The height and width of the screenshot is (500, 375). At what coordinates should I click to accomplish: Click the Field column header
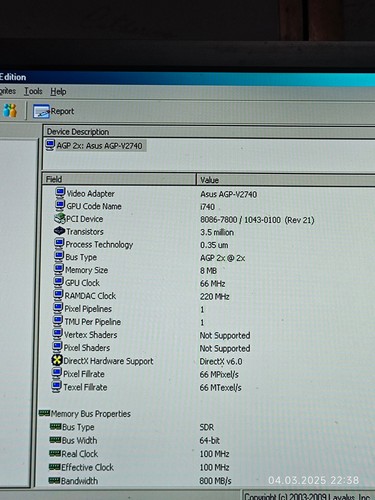coord(119,179)
